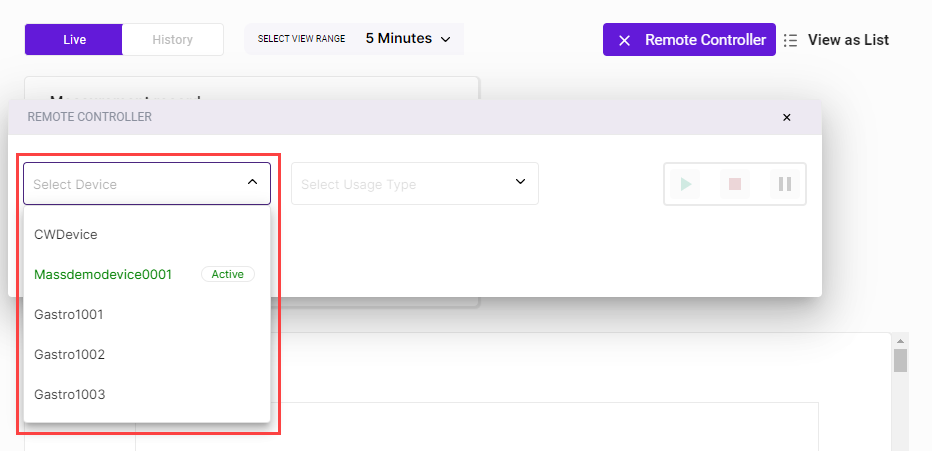Select CWDevice from the device list

click(x=147, y=234)
